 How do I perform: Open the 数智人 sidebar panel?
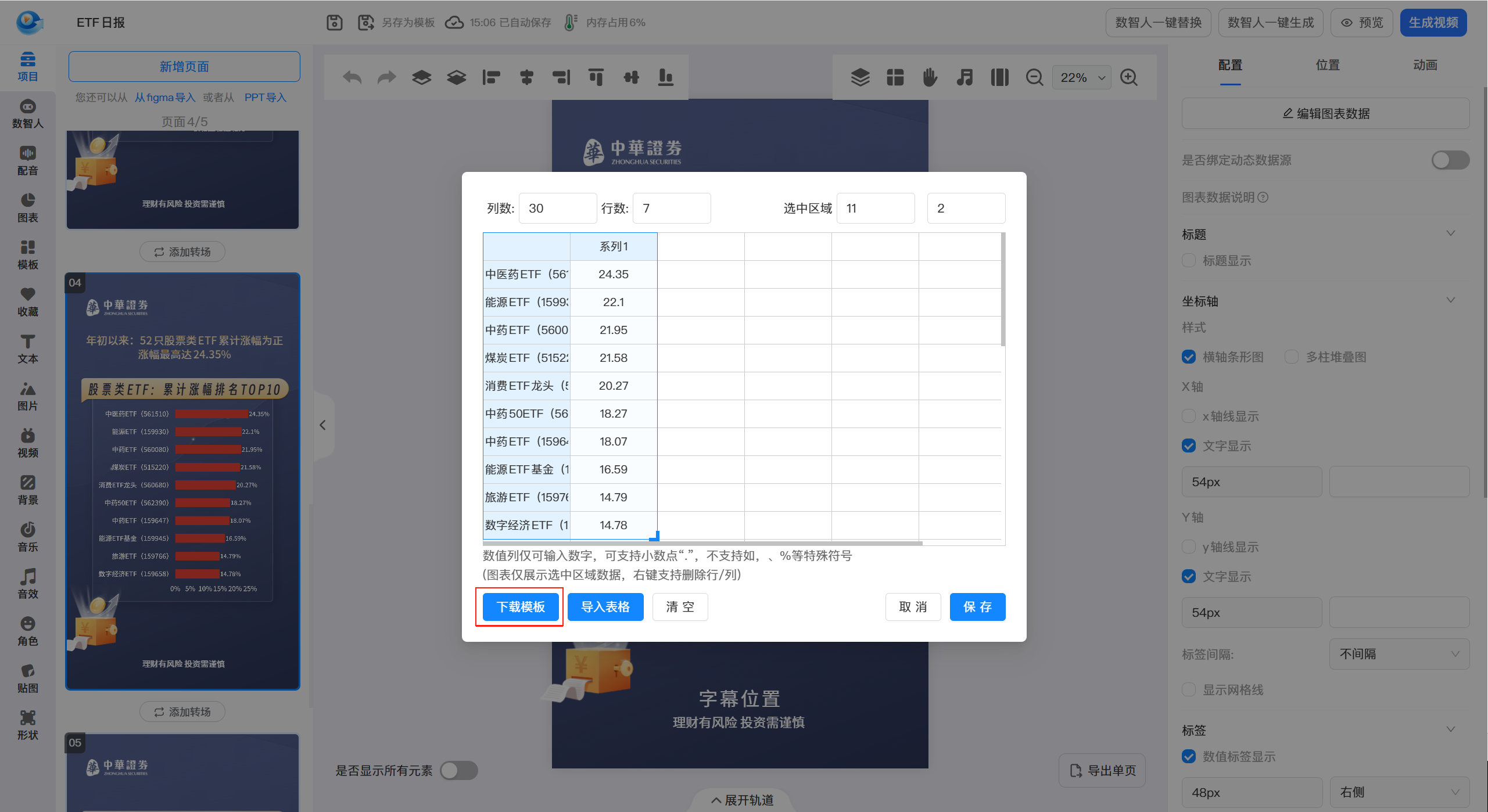tap(27, 114)
